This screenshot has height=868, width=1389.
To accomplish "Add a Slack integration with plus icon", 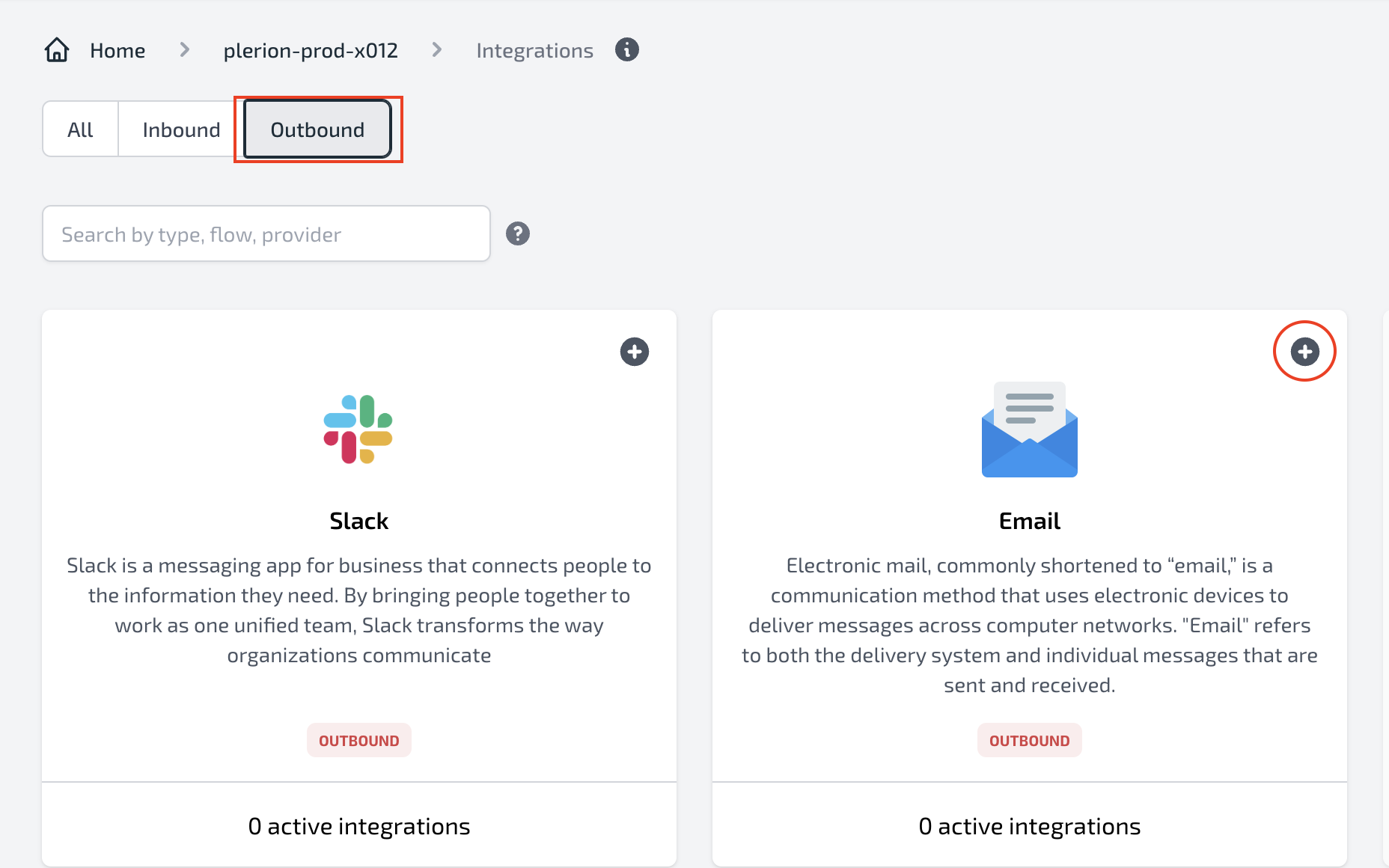I will coord(635,352).
